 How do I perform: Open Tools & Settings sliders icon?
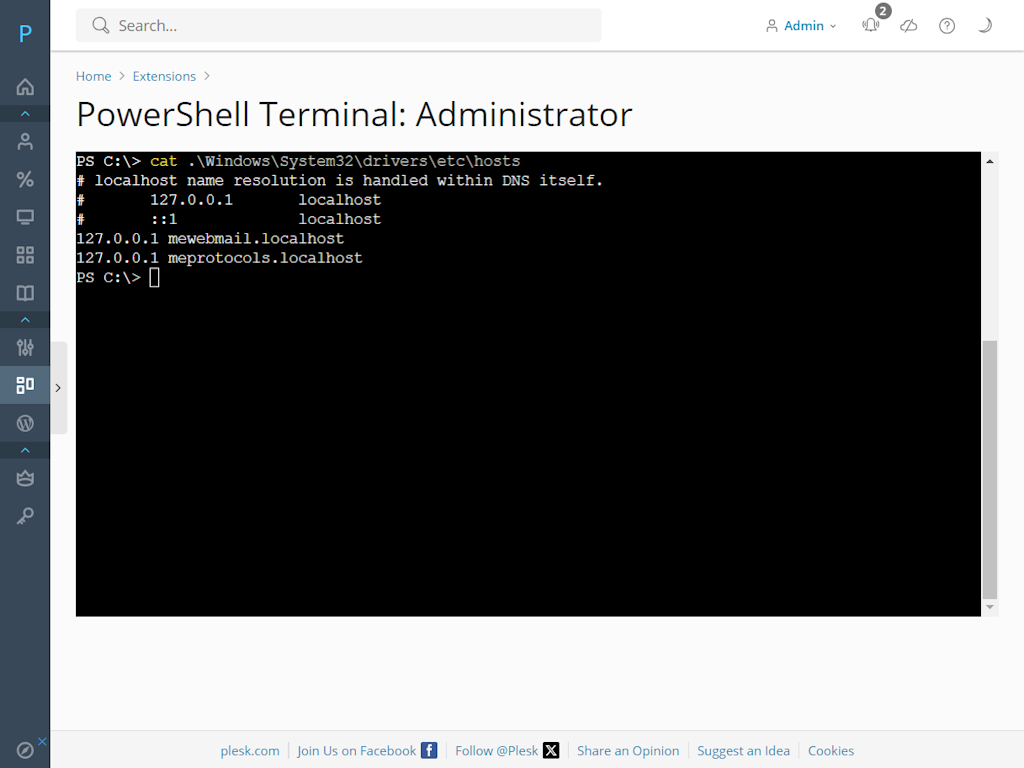[24, 348]
